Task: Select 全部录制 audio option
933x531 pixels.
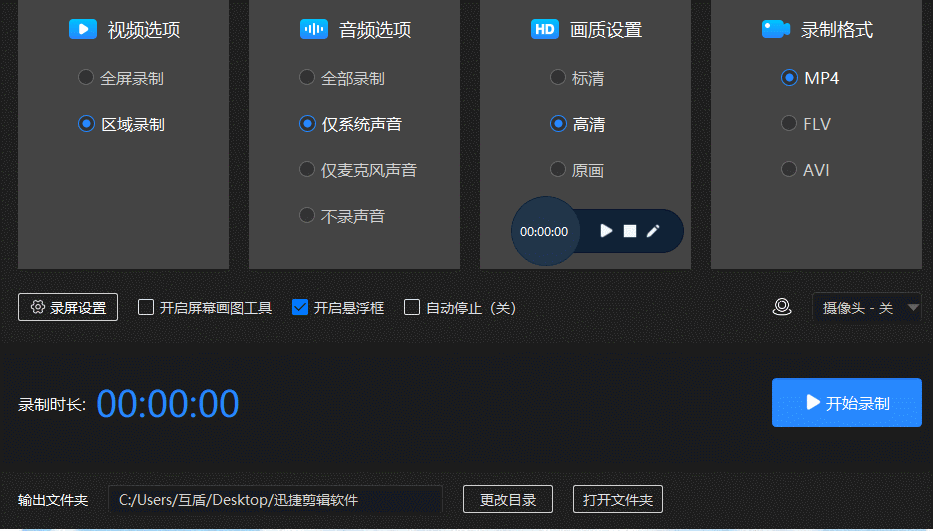Action: tap(307, 78)
